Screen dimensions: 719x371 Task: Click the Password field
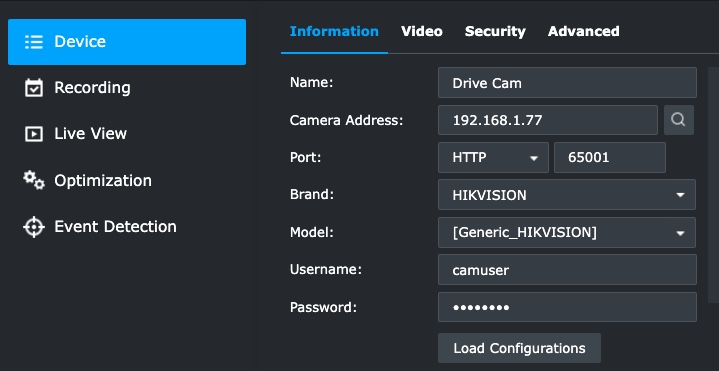coord(567,307)
